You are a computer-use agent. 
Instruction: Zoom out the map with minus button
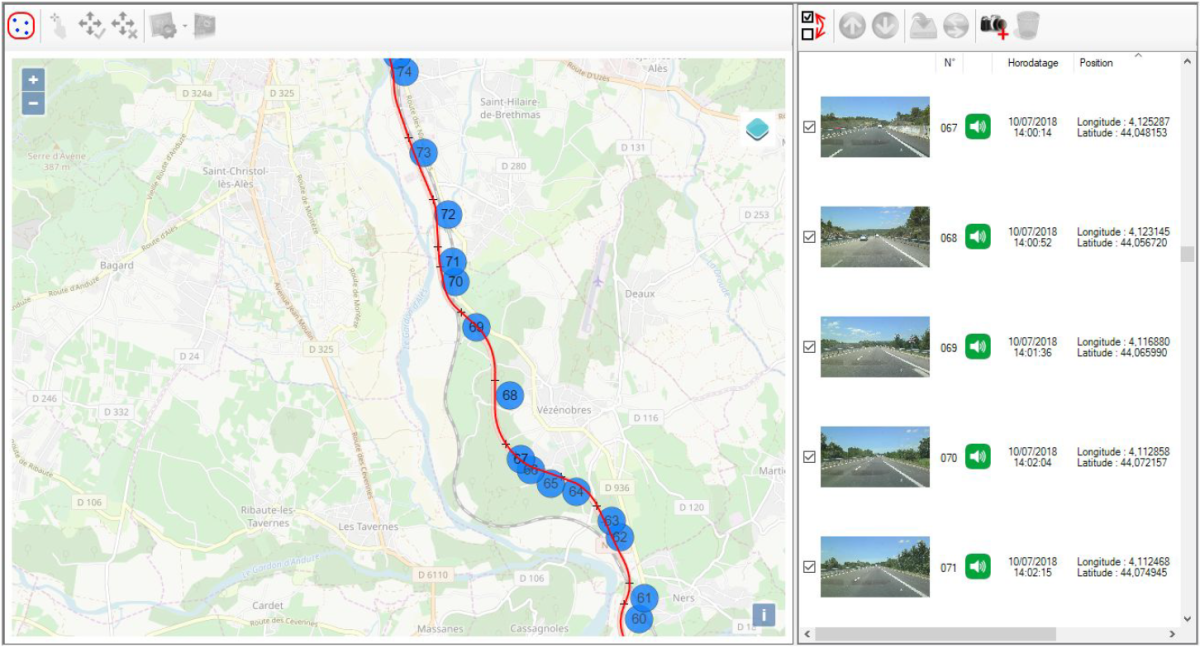[x=33, y=103]
